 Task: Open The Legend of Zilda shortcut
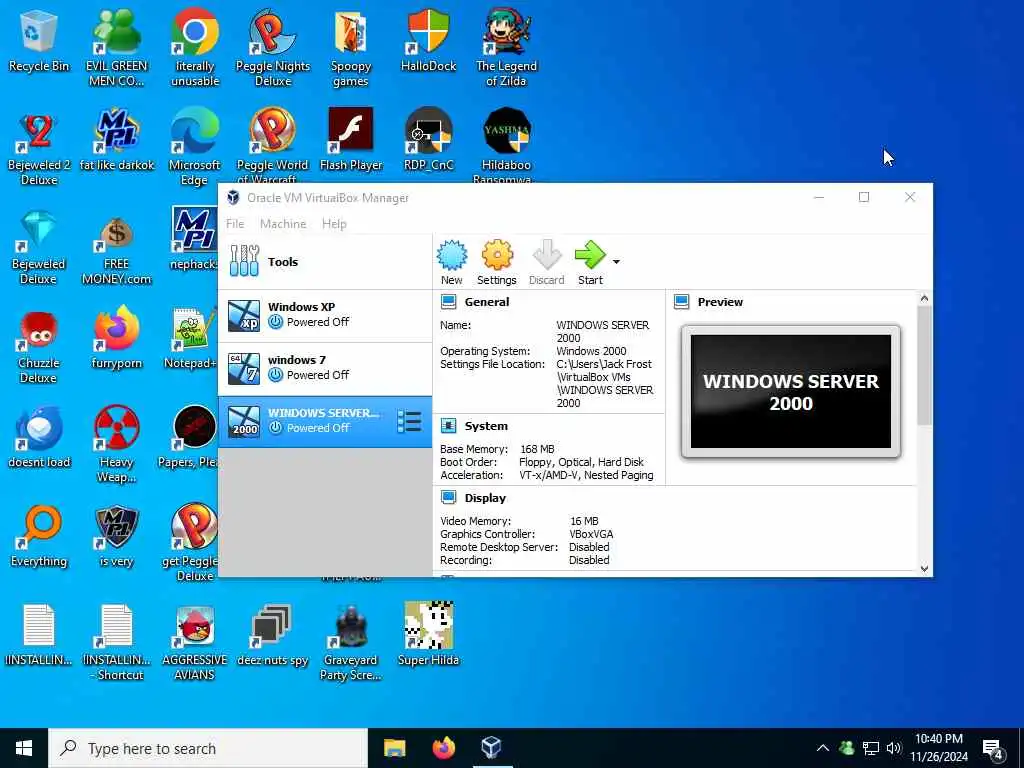tap(506, 48)
